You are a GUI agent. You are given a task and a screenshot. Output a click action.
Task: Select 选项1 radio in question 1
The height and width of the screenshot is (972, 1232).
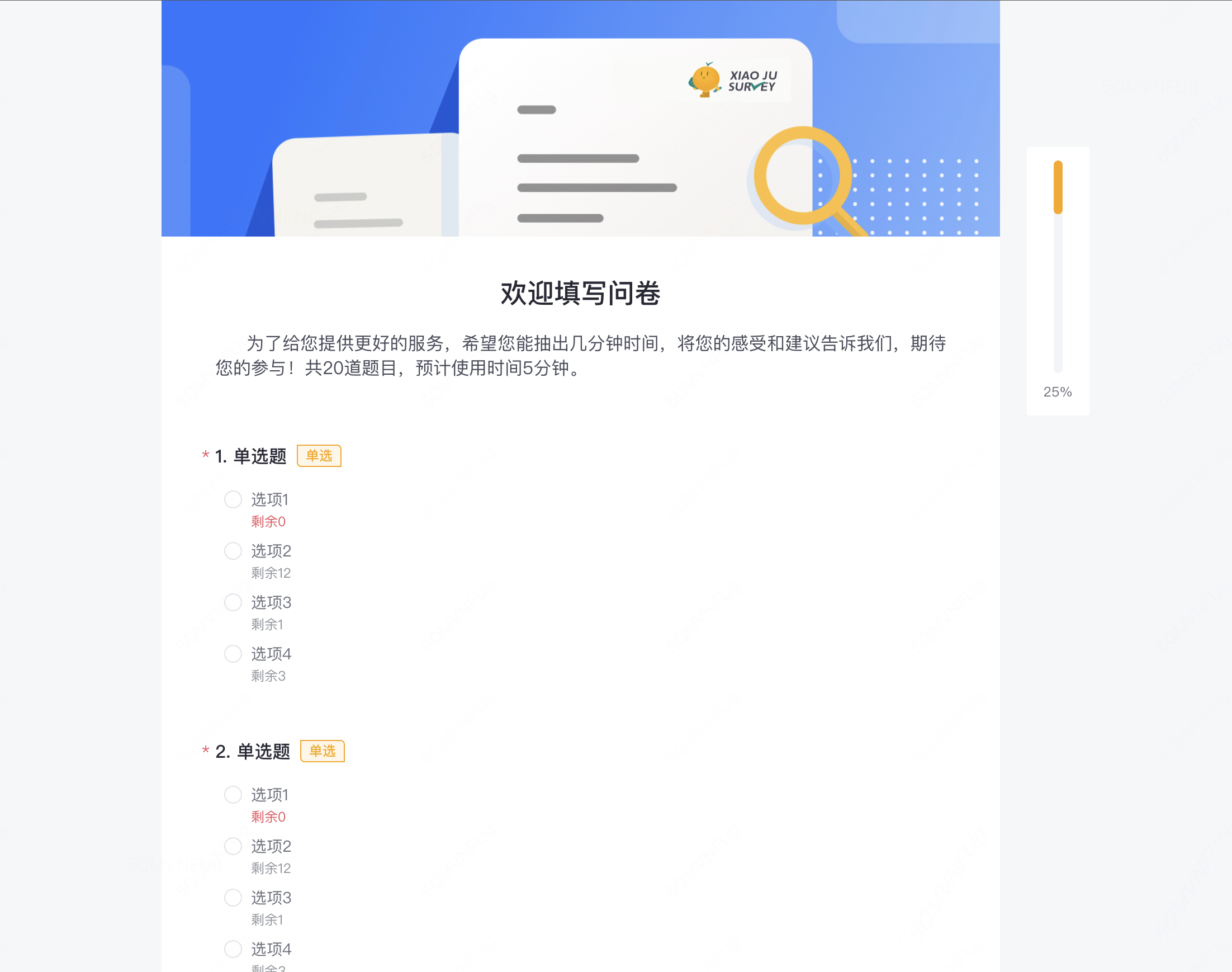coord(233,499)
